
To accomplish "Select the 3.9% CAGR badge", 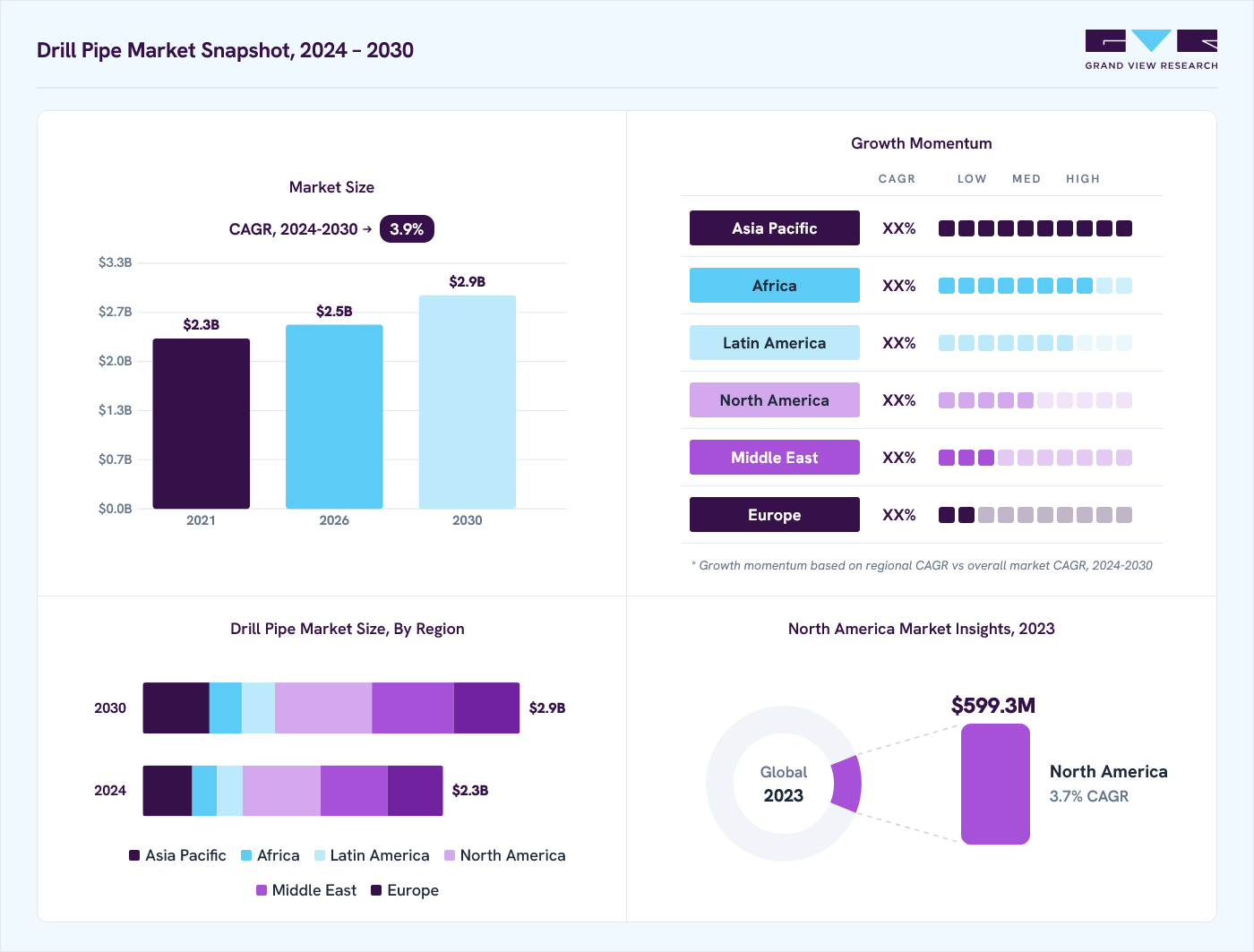I will pos(407,229).
